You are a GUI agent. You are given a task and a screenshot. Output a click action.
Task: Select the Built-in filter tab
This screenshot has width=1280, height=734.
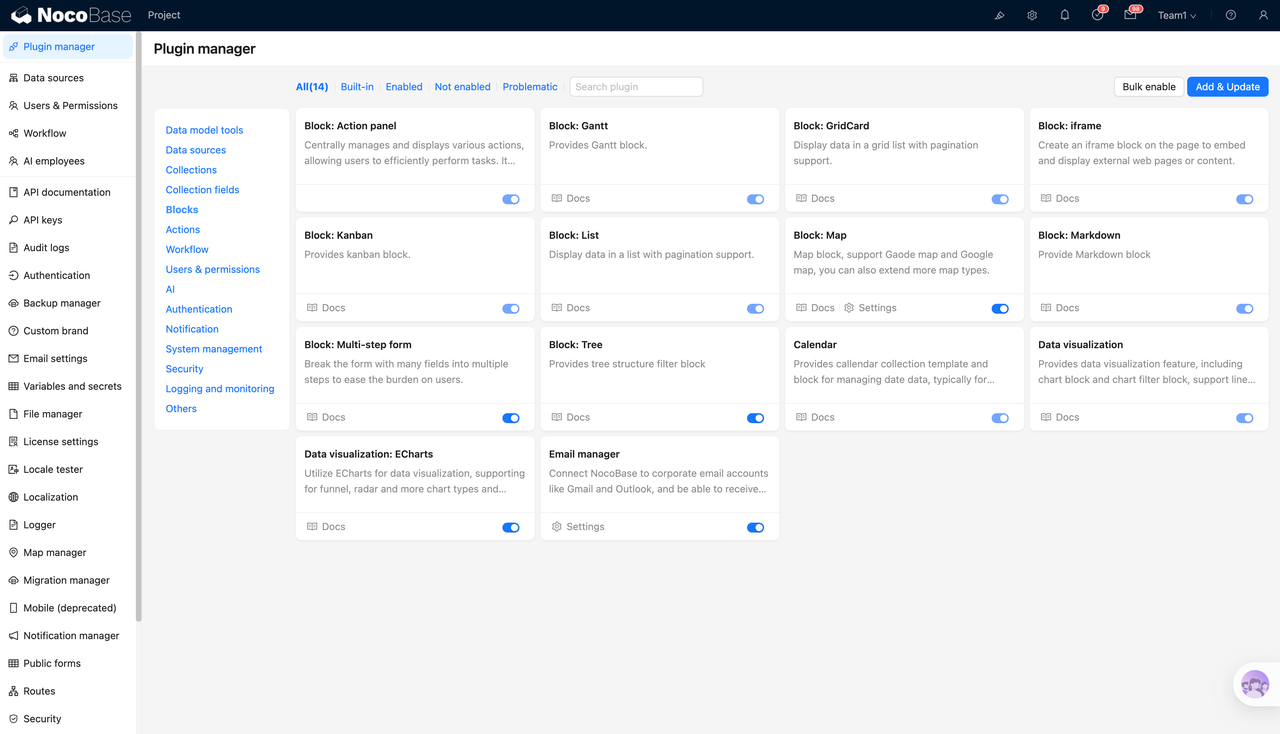point(357,87)
